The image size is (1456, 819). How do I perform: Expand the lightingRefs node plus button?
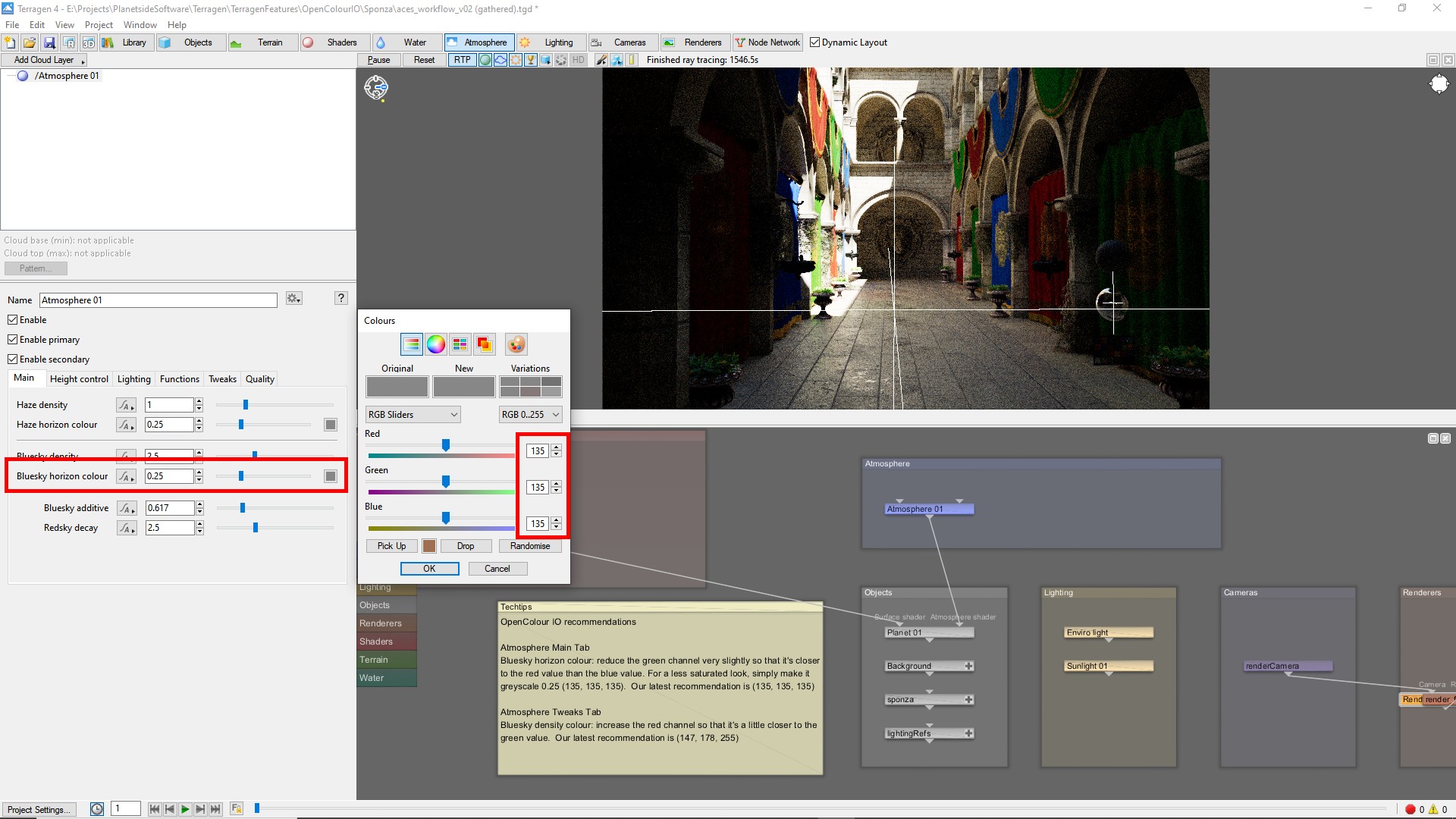[x=969, y=733]
